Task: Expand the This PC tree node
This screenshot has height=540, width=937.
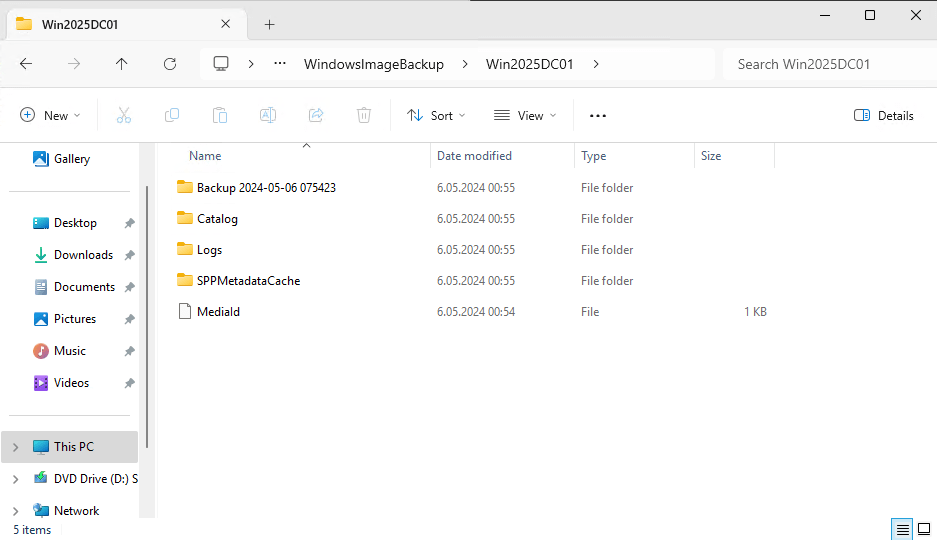Action: (x=15, y=447)
